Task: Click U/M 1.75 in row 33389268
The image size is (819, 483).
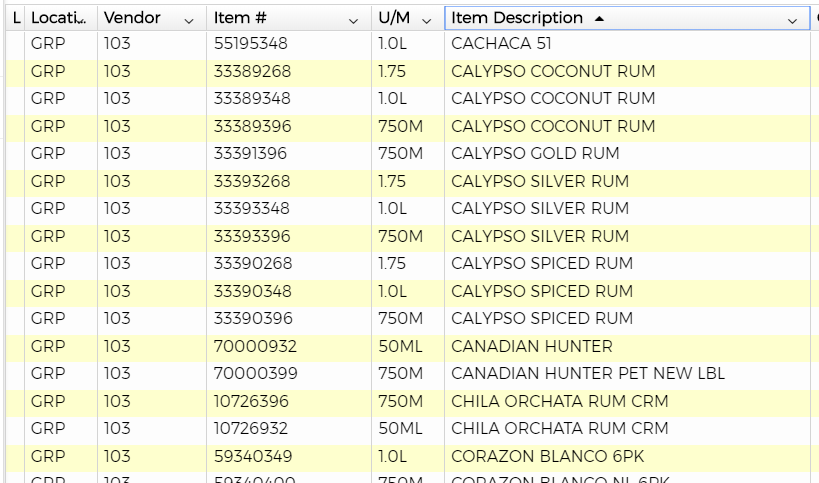Action: [x=392, y=71]
